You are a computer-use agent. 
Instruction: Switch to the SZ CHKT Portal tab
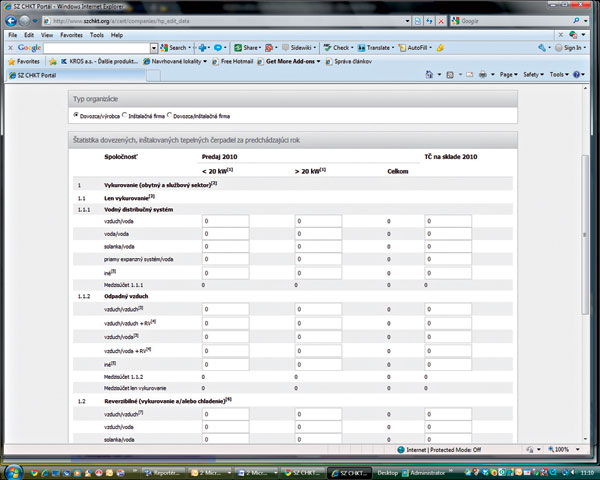pyautogui.click(x=40, y=74)
